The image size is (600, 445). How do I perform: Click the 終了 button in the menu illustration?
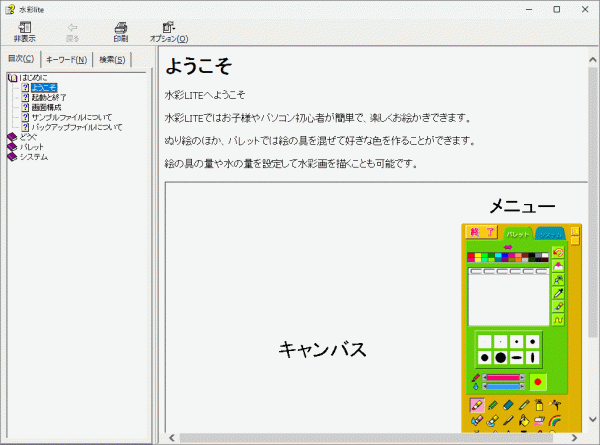(481, 232)
